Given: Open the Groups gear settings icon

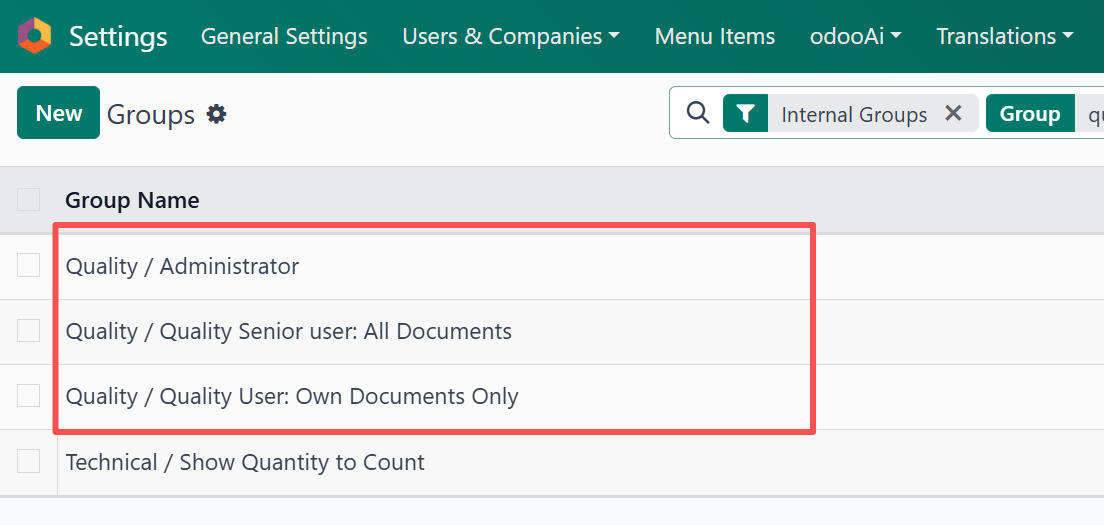Looking at the screenshot, I should [x=216, y=115].
